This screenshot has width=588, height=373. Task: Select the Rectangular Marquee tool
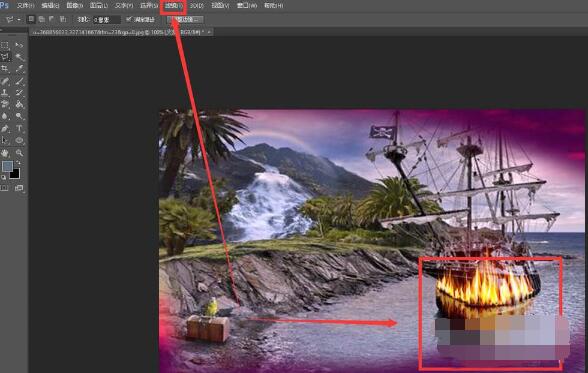coord(5,45)
